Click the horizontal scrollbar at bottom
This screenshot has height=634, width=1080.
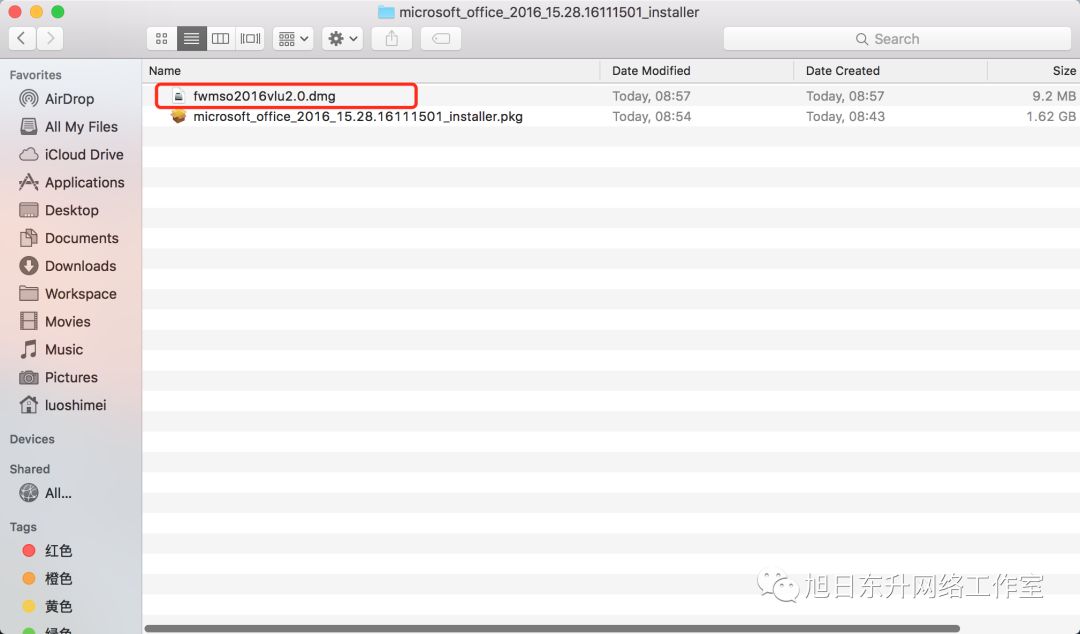coord(552,628)
